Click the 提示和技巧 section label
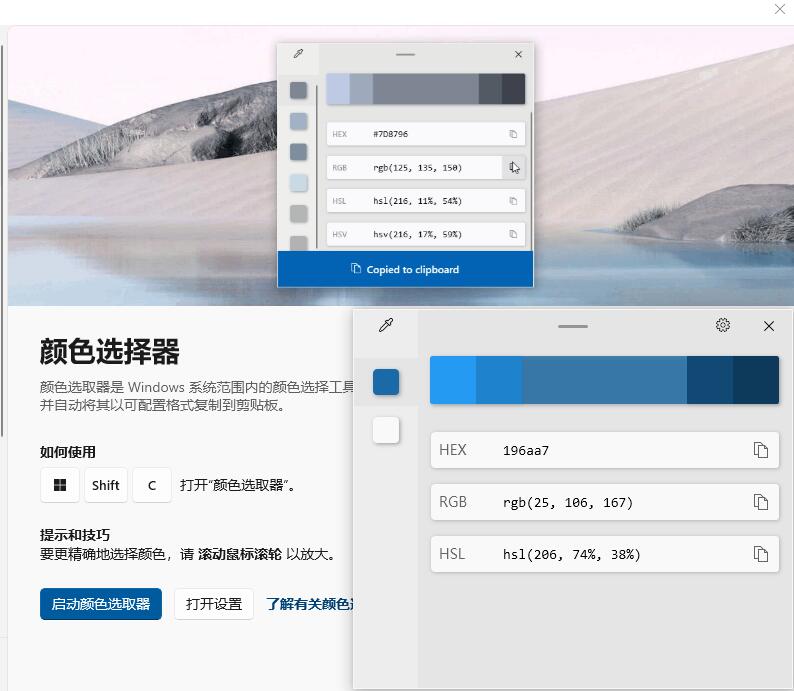794x691 pixels. 75,535
